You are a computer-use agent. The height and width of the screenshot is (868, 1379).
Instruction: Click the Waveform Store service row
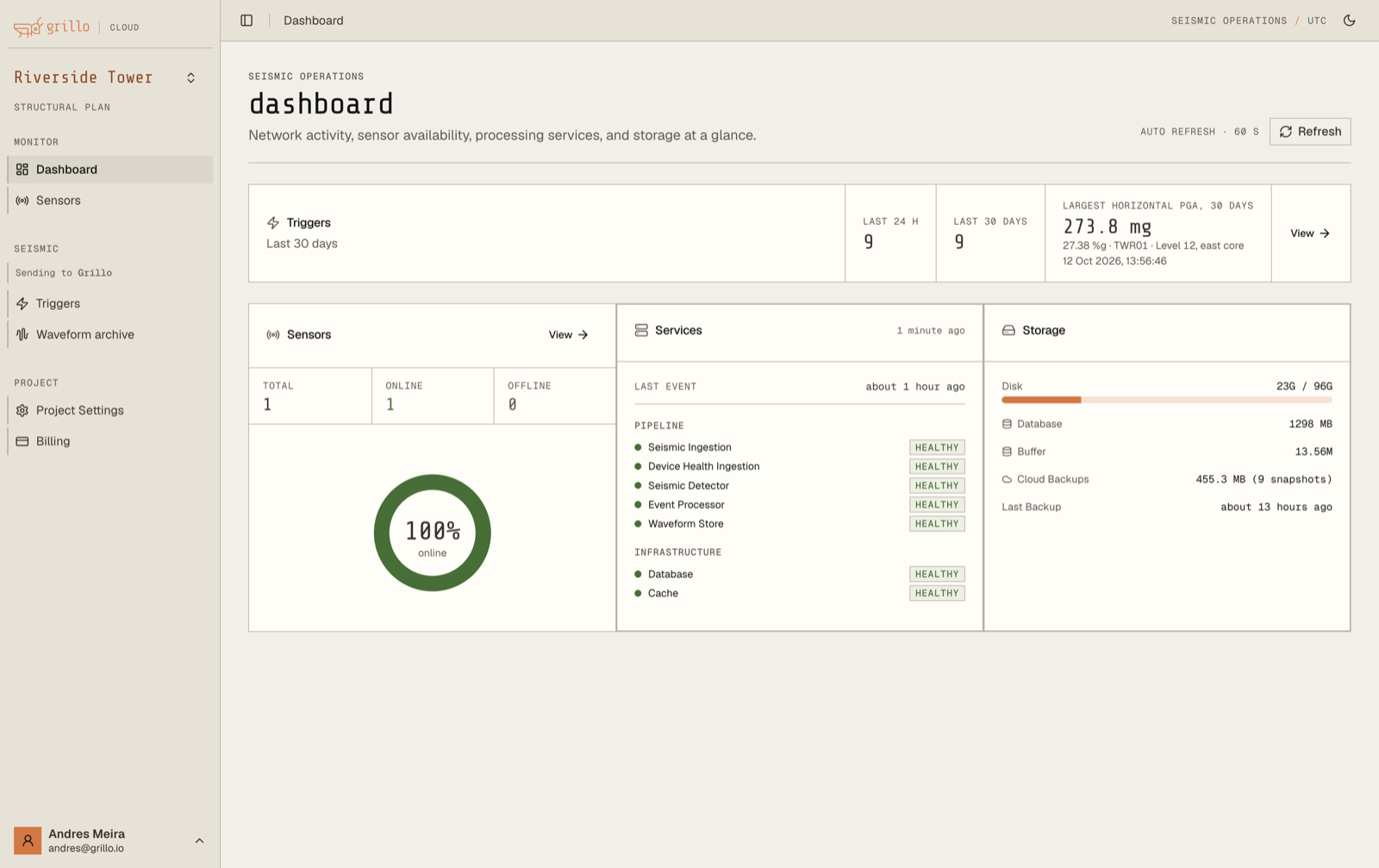tap(800, 524)
